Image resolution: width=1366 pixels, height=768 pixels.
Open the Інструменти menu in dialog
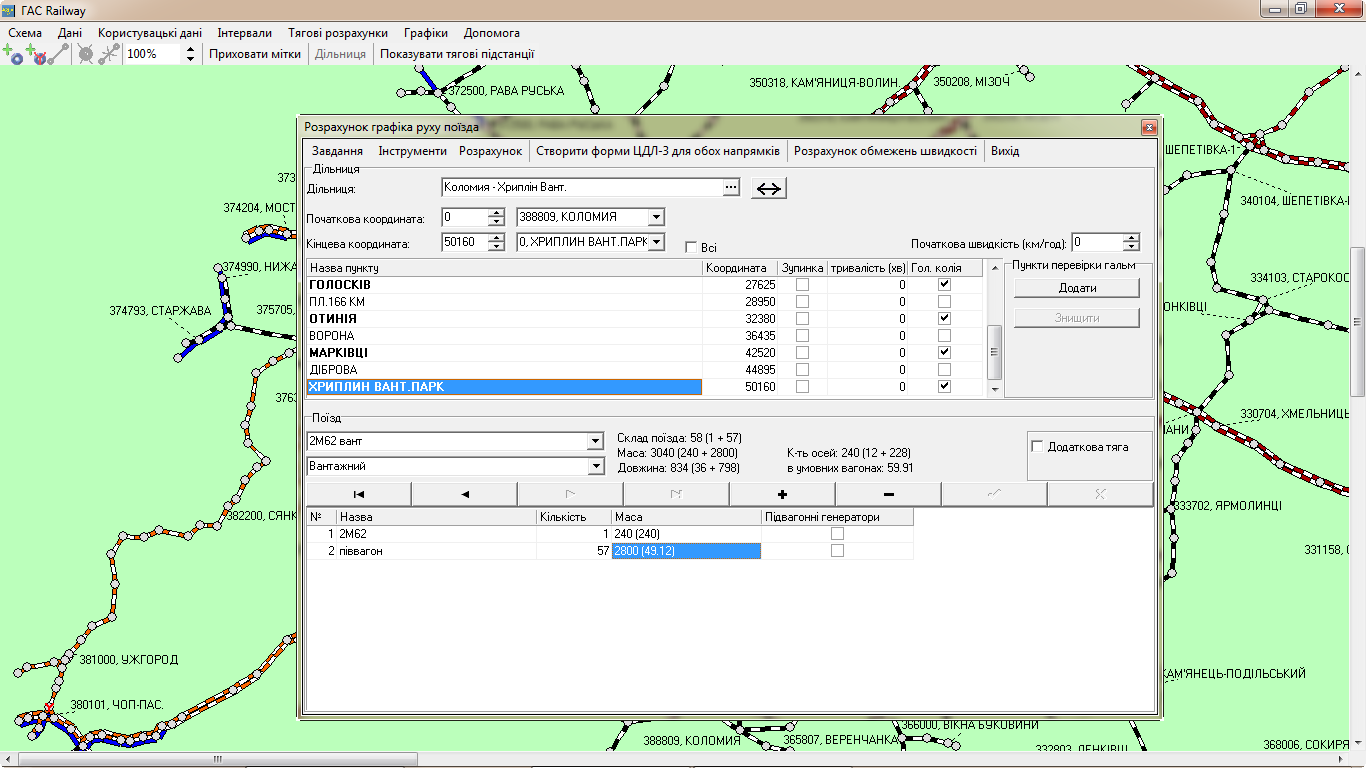[412, 151]
